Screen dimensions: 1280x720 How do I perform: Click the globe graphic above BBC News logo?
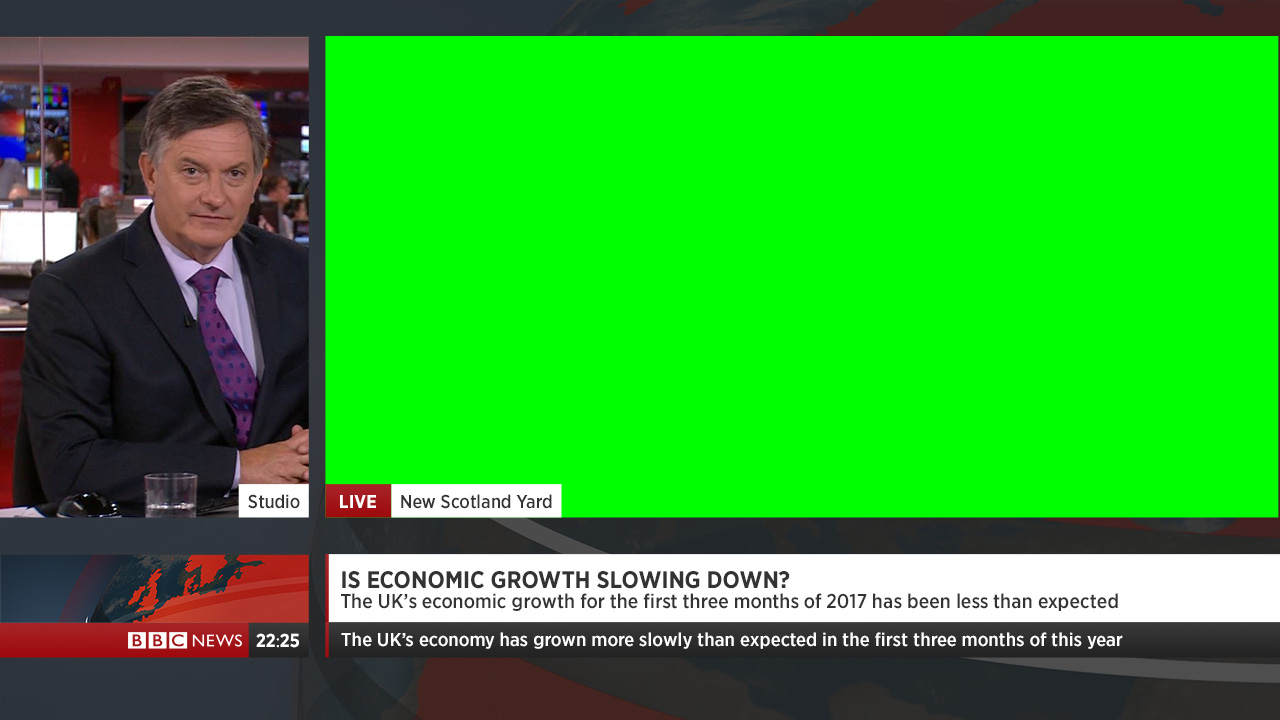[x=154, y=589]
